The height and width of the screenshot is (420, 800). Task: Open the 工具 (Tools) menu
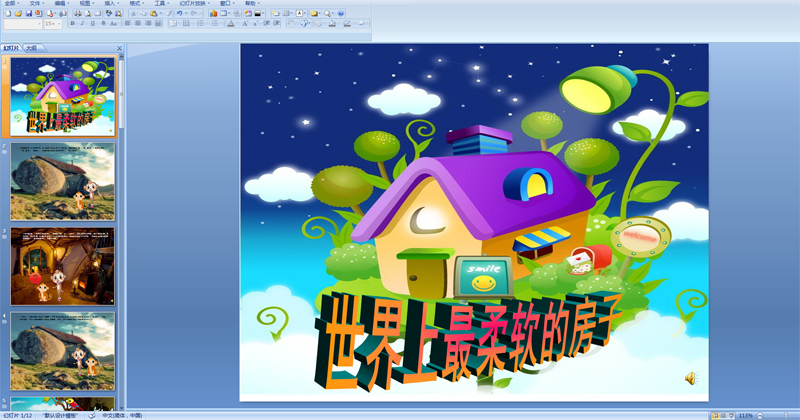[x=160, y=4]
